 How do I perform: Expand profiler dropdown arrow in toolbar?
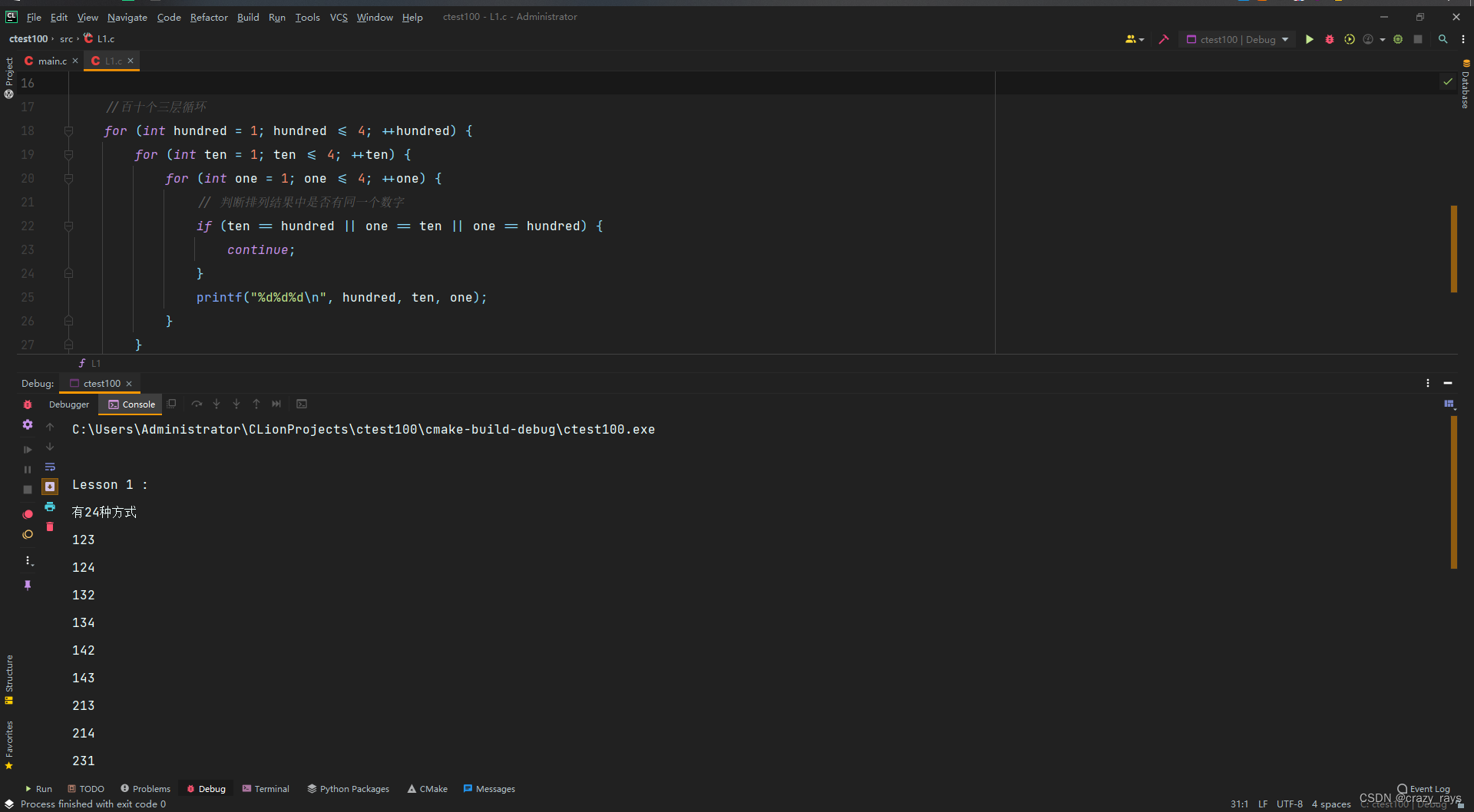pos(1383,39)
